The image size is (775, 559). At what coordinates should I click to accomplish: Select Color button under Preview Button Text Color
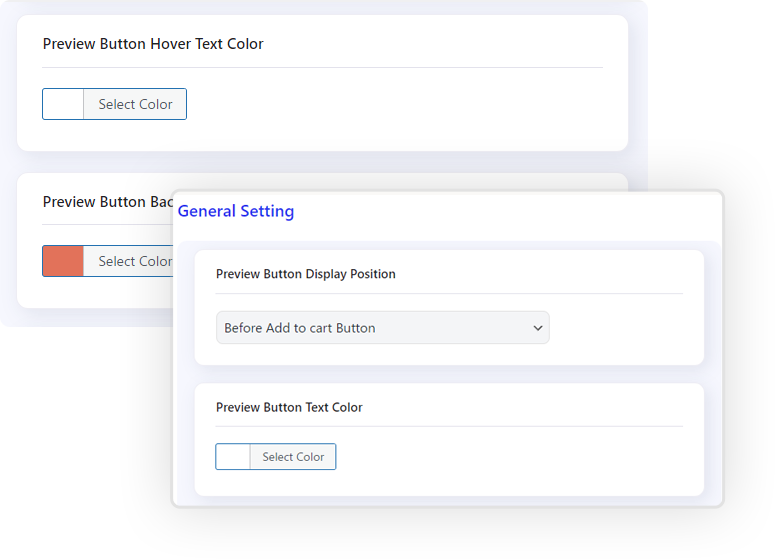click(x=293, y=457)
